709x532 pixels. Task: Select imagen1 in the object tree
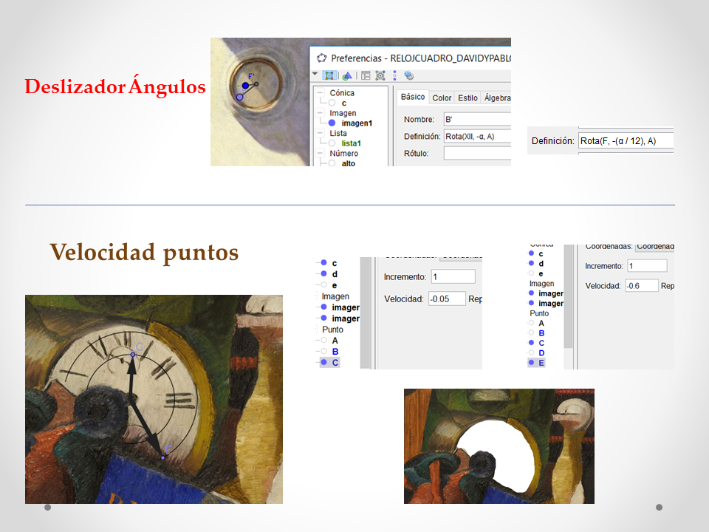pyautogui.click(x=357, y=123)
